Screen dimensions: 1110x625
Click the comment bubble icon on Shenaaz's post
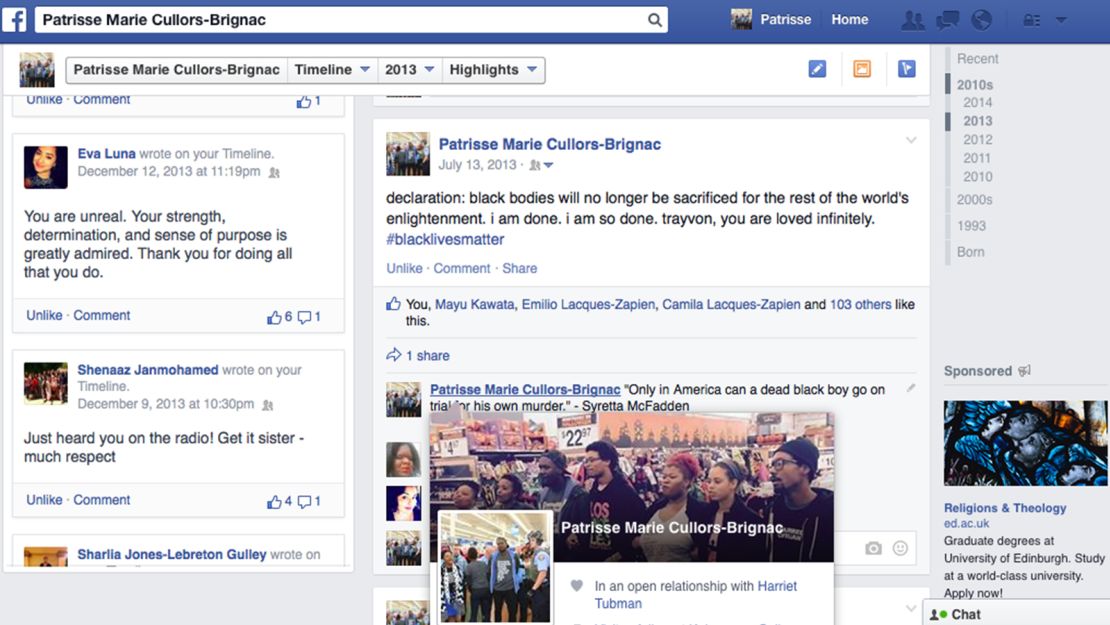(304, 502)
